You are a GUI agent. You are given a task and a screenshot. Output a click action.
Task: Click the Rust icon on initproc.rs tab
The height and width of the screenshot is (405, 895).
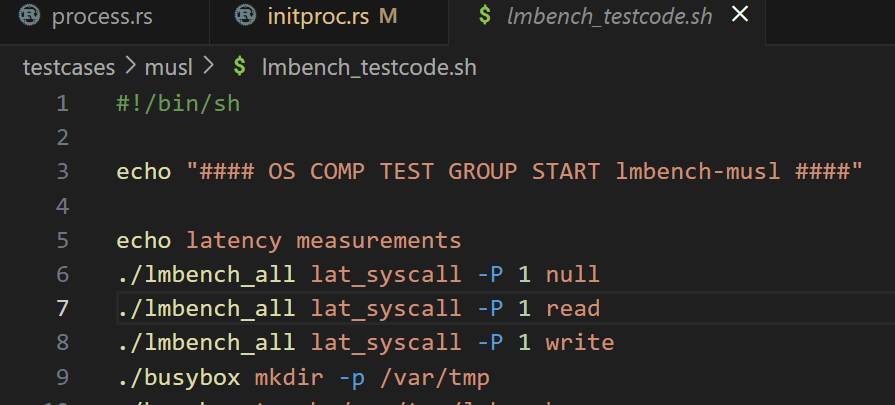pyautogui.click(x=245, y=16)
